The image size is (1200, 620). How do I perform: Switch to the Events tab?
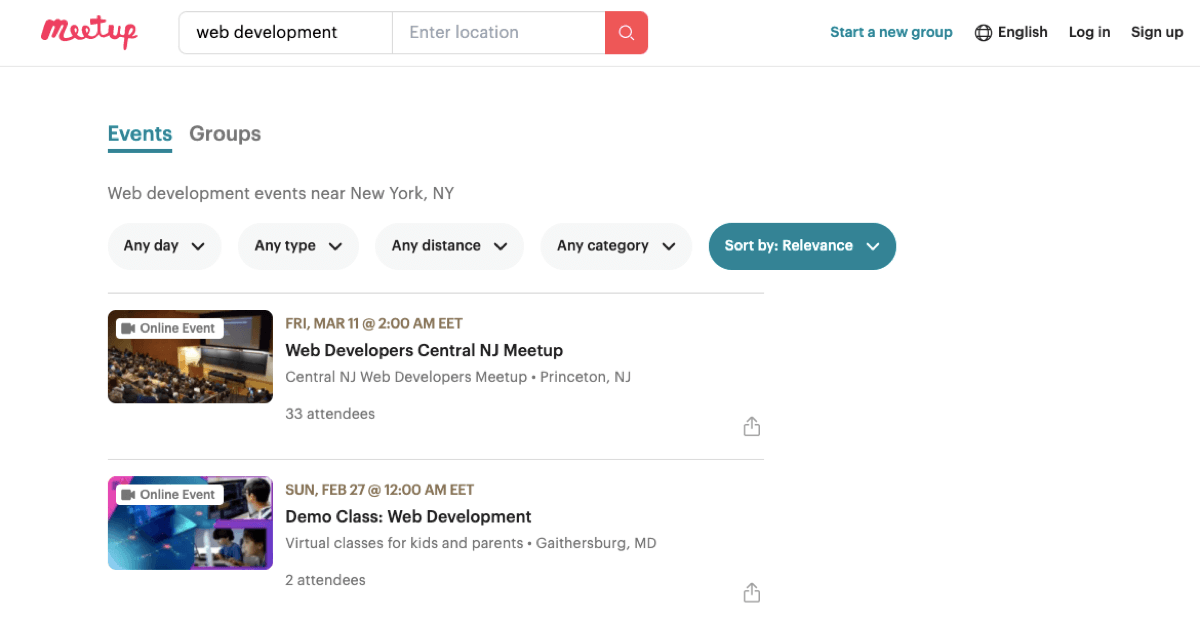click(x=140, y=134)
